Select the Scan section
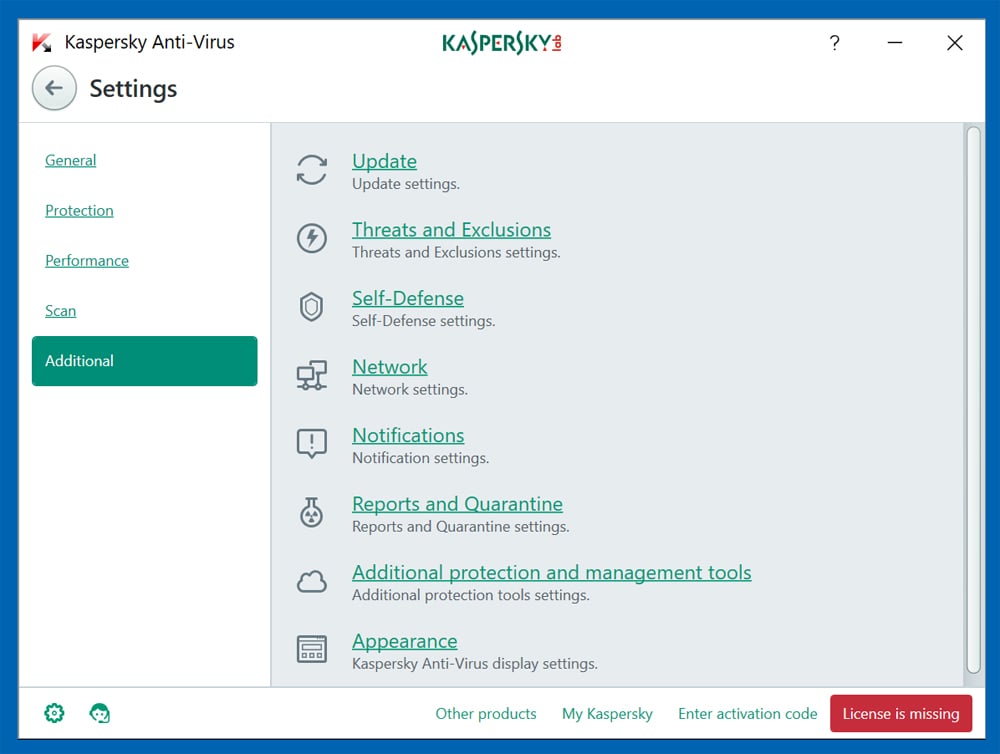Screen dimensions: 1000x754 (x=61, y=311)
